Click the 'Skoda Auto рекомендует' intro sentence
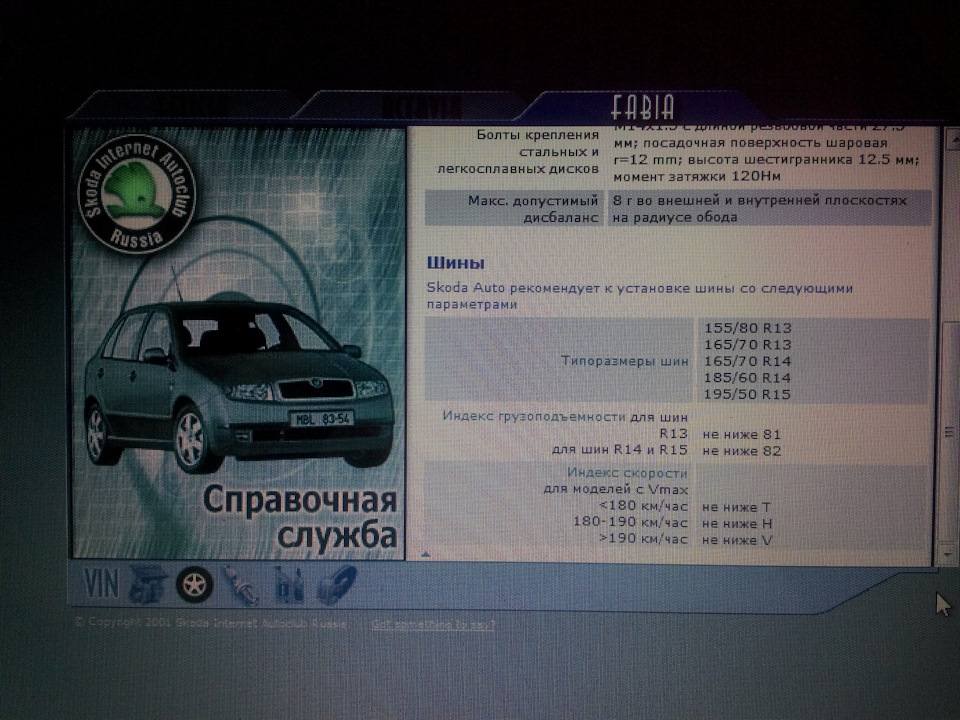This screenshot has height=720, width=960. coord(640,296)
